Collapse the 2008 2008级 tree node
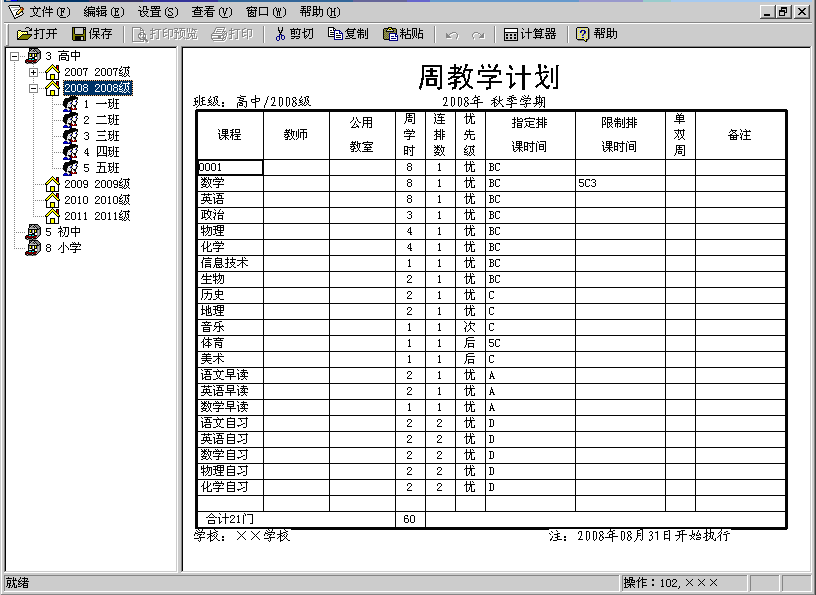 [x=34, y=88]
